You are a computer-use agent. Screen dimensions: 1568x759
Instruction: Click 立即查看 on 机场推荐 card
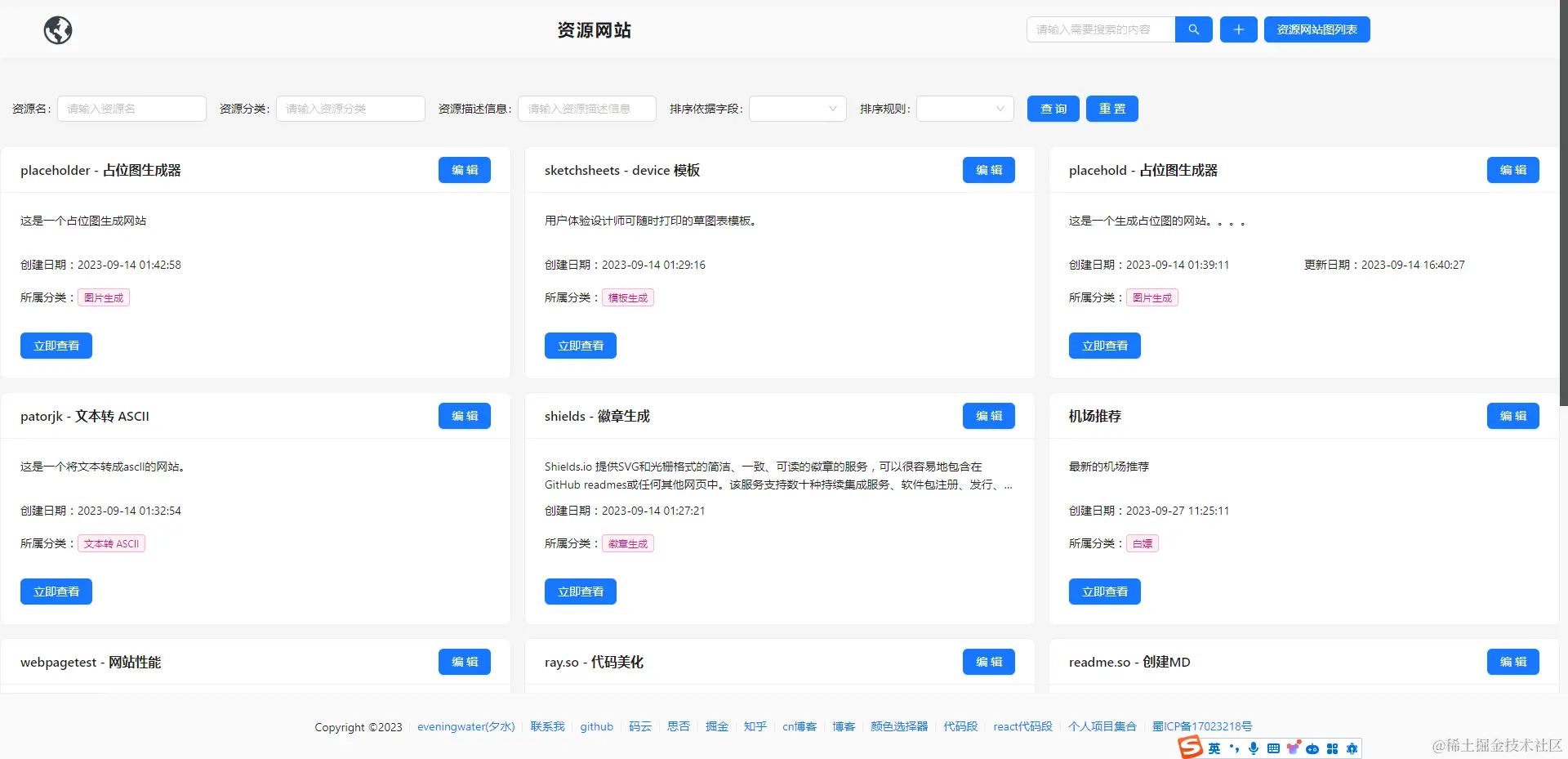(x=1105, y=592)
